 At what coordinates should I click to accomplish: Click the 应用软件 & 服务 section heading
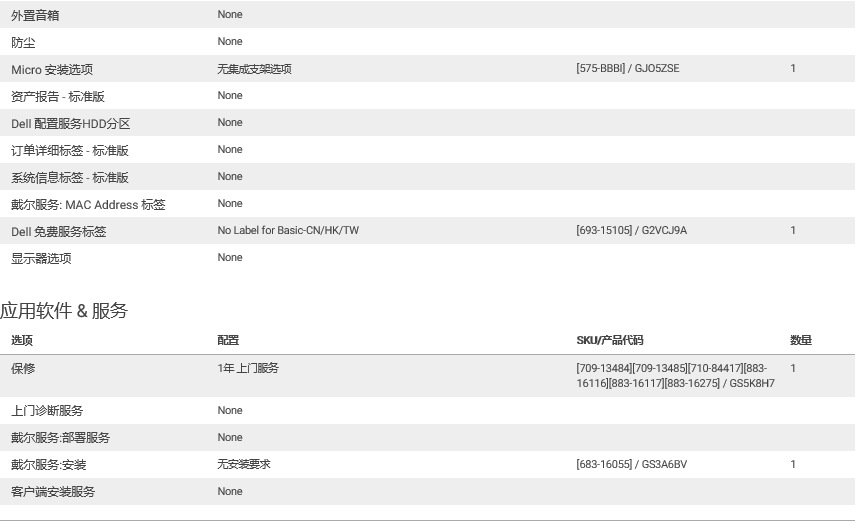click(x=64, y=311)
